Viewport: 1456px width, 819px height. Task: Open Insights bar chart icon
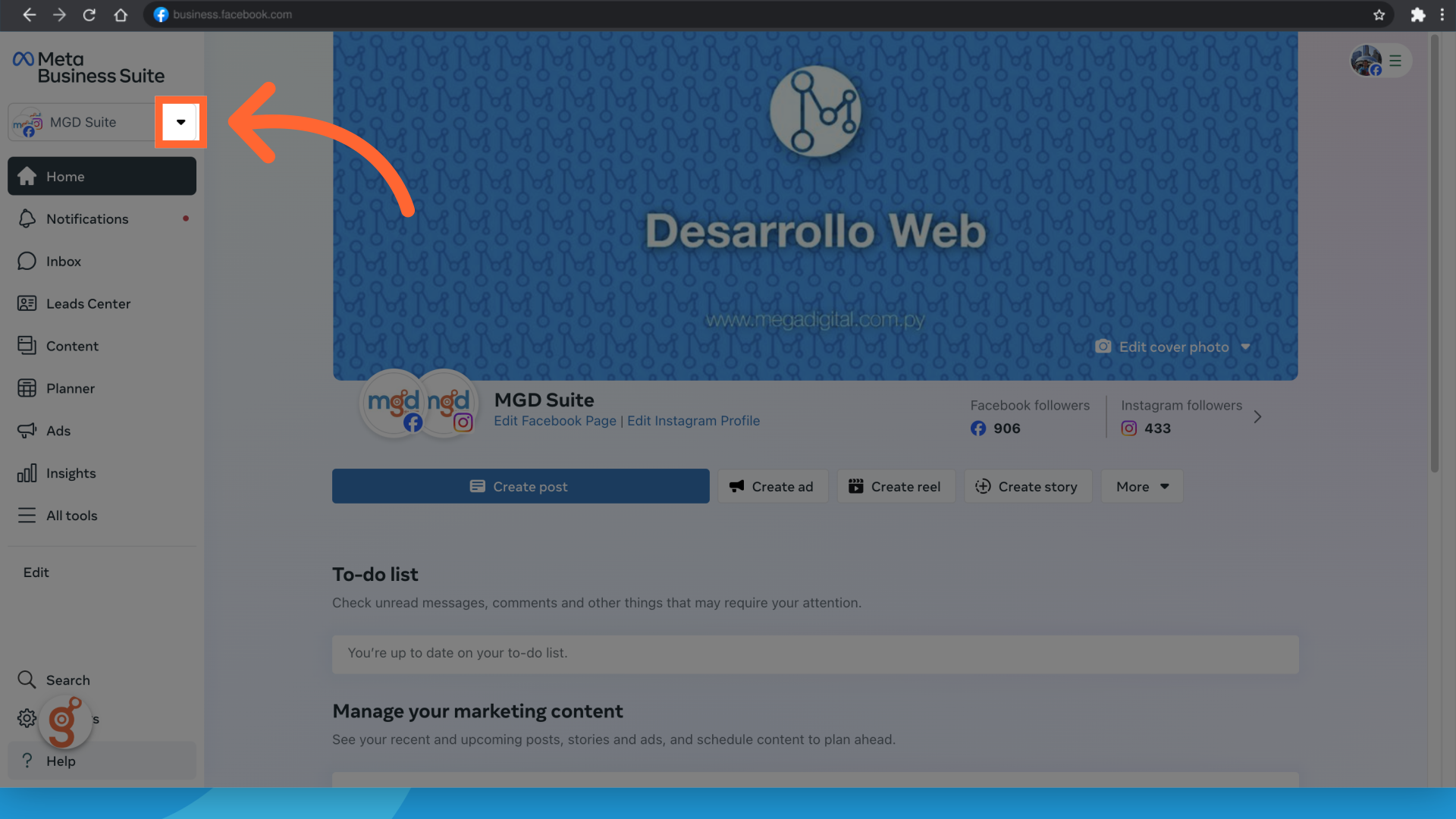point(27,473)
